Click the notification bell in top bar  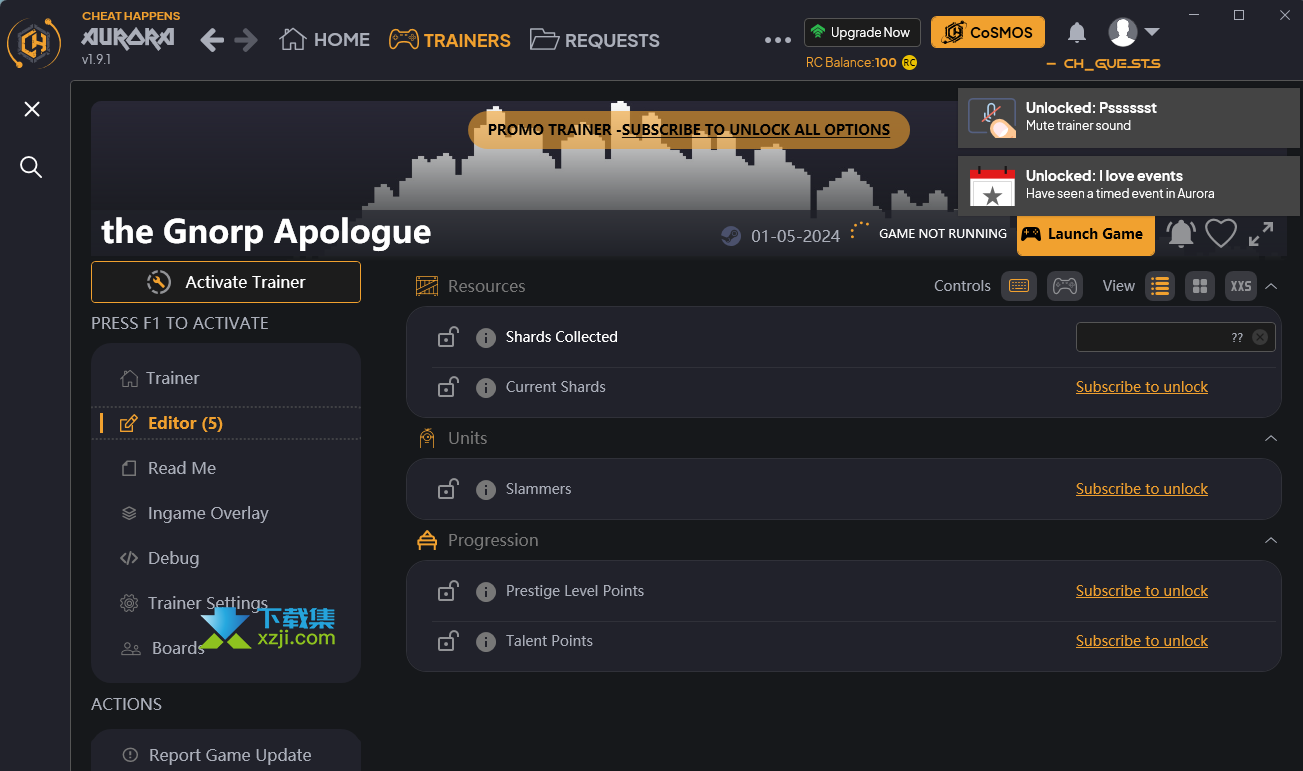(x=1076, y=33)
